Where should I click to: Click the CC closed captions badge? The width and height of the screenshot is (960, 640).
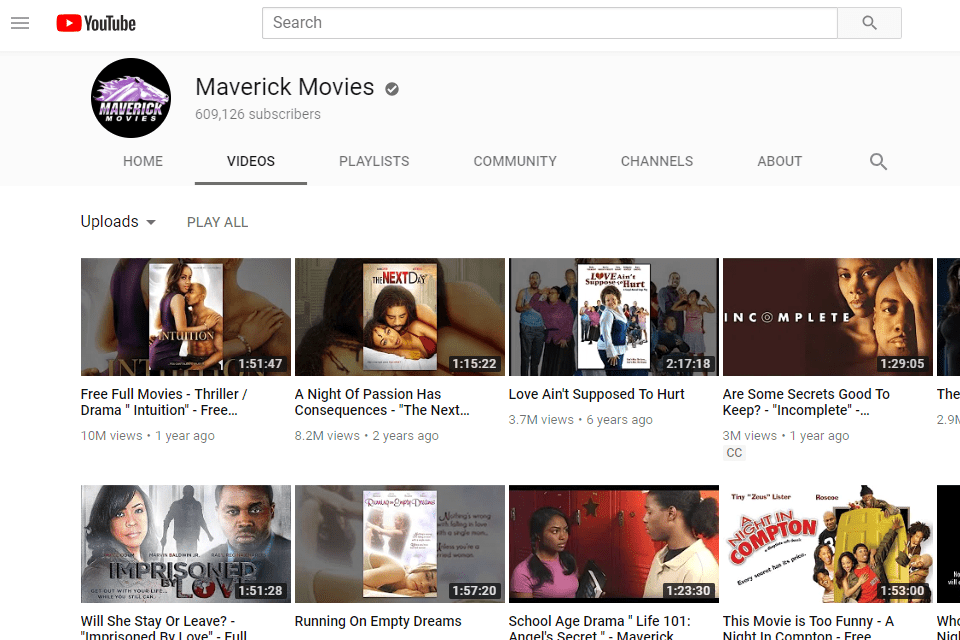coord(734,453)
